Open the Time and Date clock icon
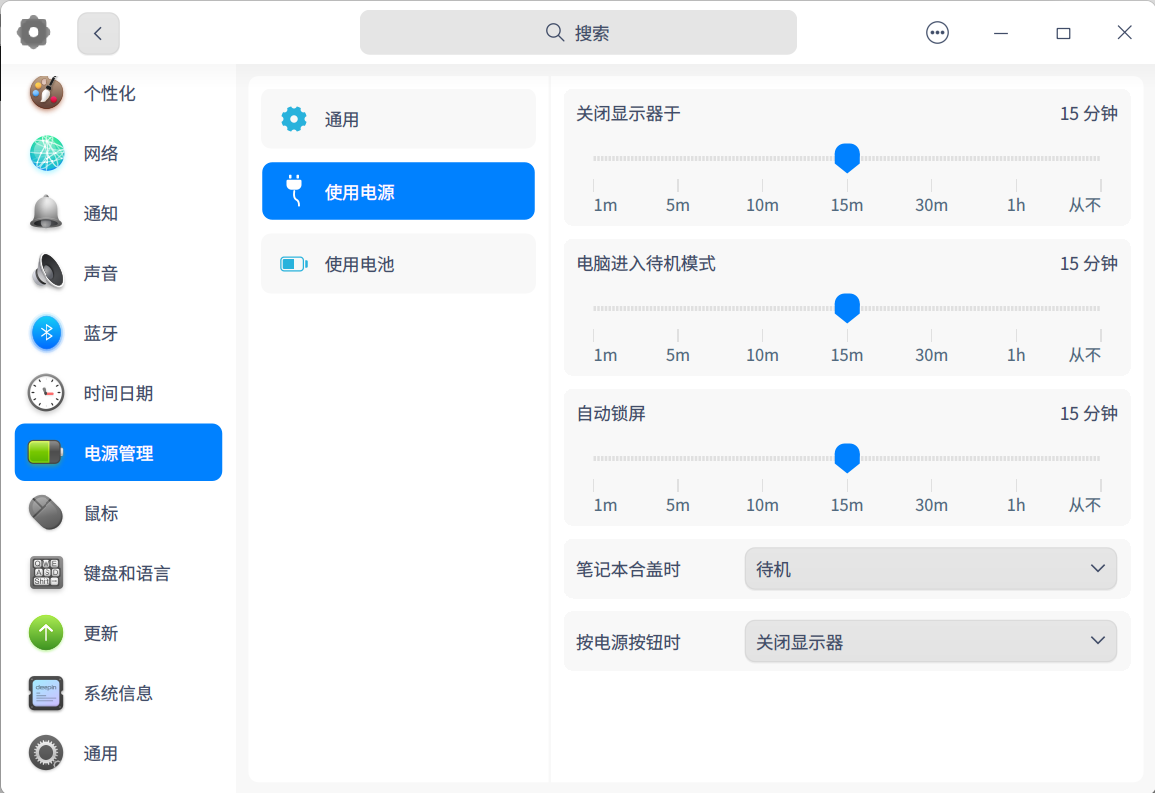1155x793 pixels. tap(46, 392)
